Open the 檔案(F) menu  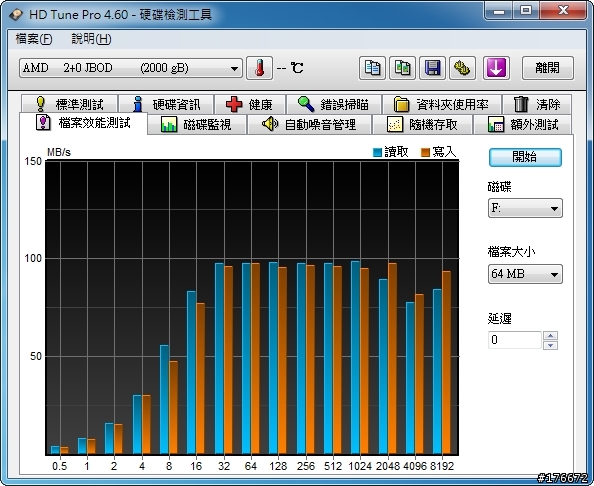click(34, 39)
